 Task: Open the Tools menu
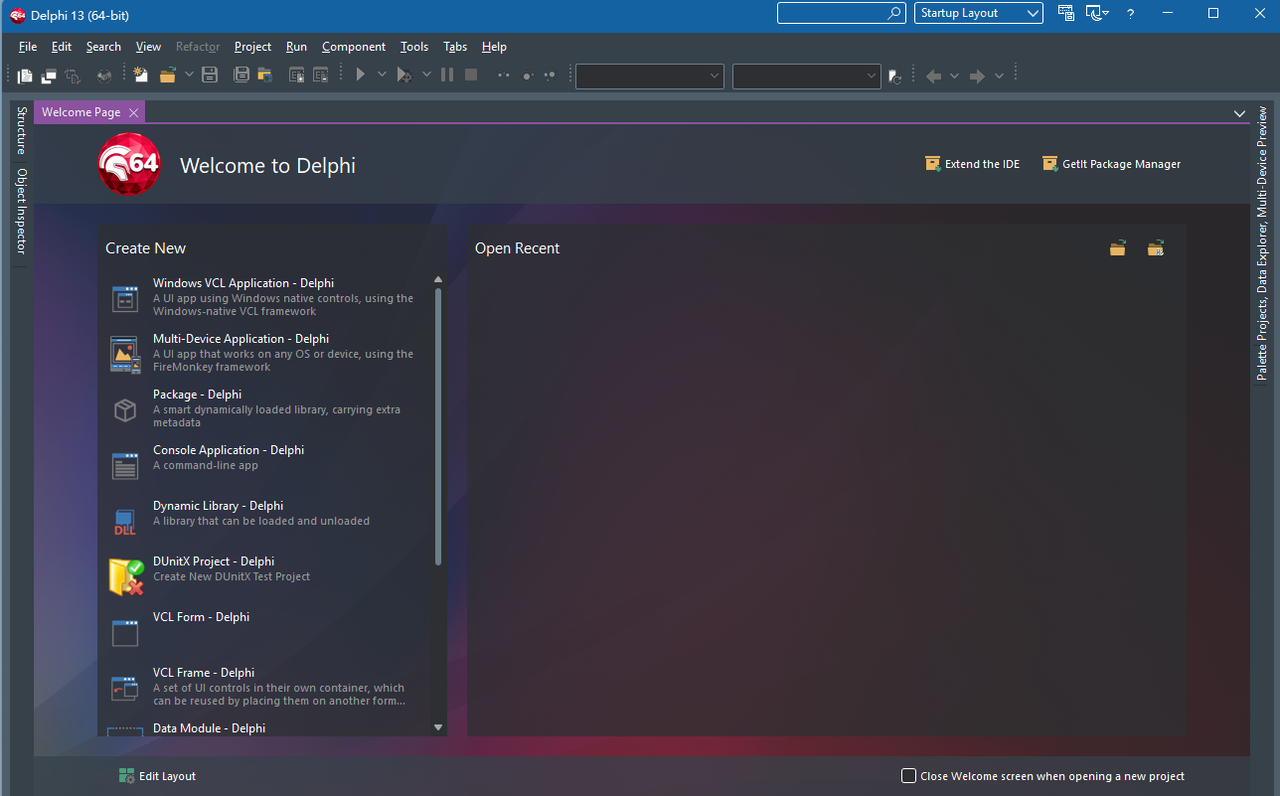point(414,47)
